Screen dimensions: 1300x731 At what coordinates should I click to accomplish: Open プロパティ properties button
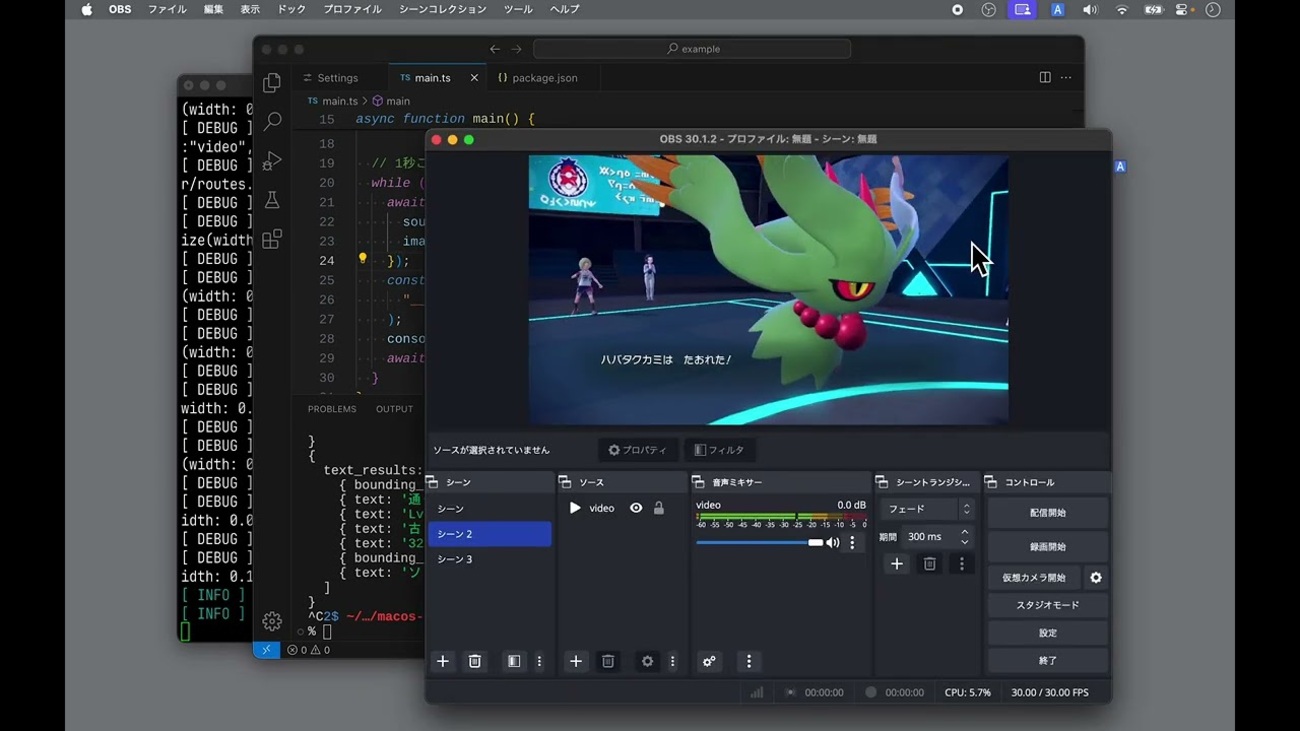click(638, 450)
